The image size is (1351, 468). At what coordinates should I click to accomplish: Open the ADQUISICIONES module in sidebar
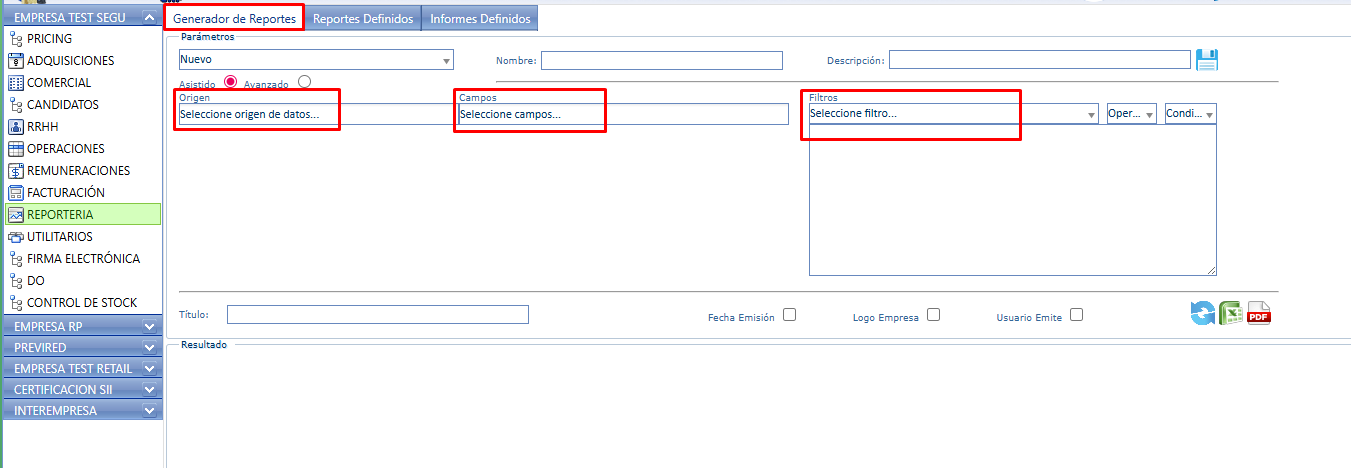pyautogui.click(x=70, y=61)
